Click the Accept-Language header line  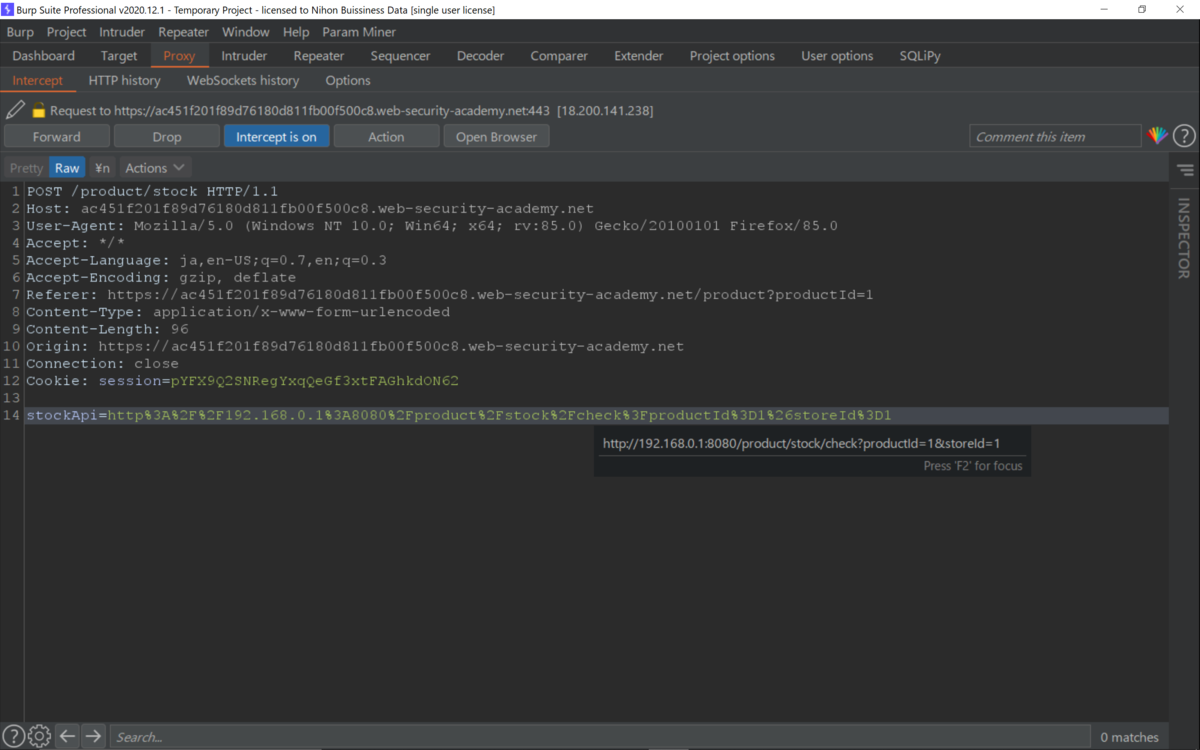pos(206,260)
